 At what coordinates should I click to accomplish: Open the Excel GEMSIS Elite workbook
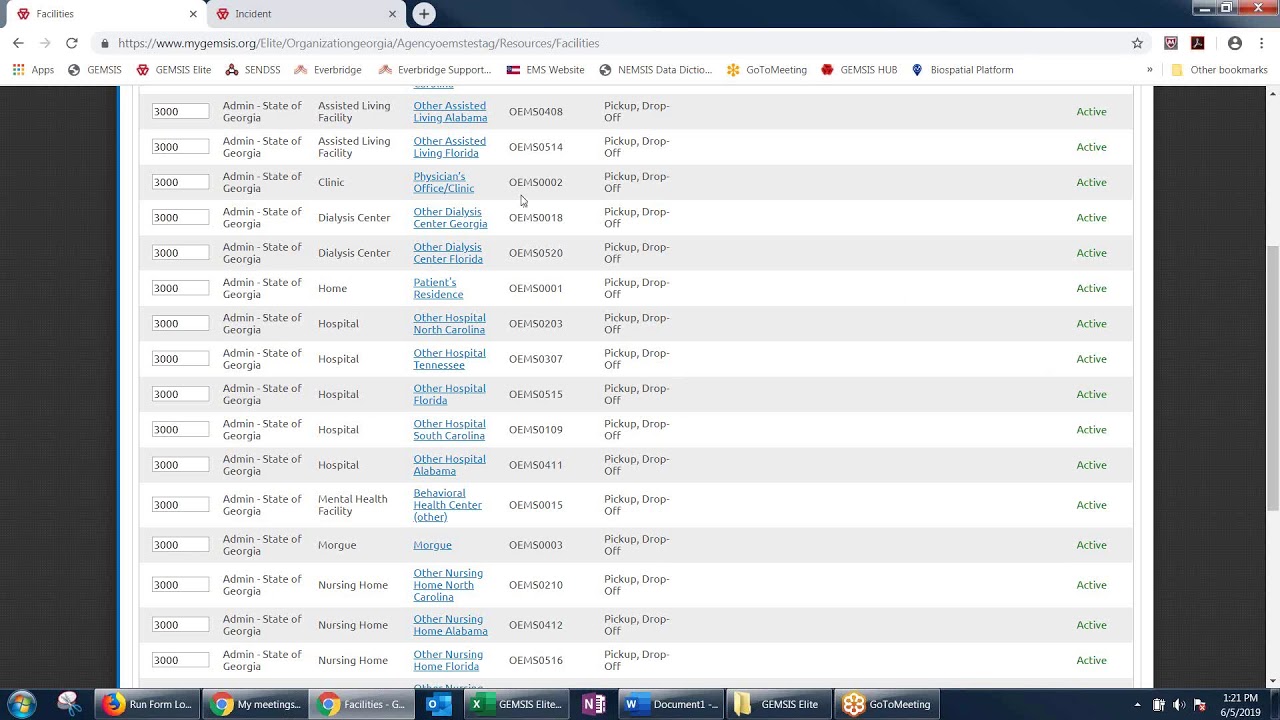pos(517,704)
